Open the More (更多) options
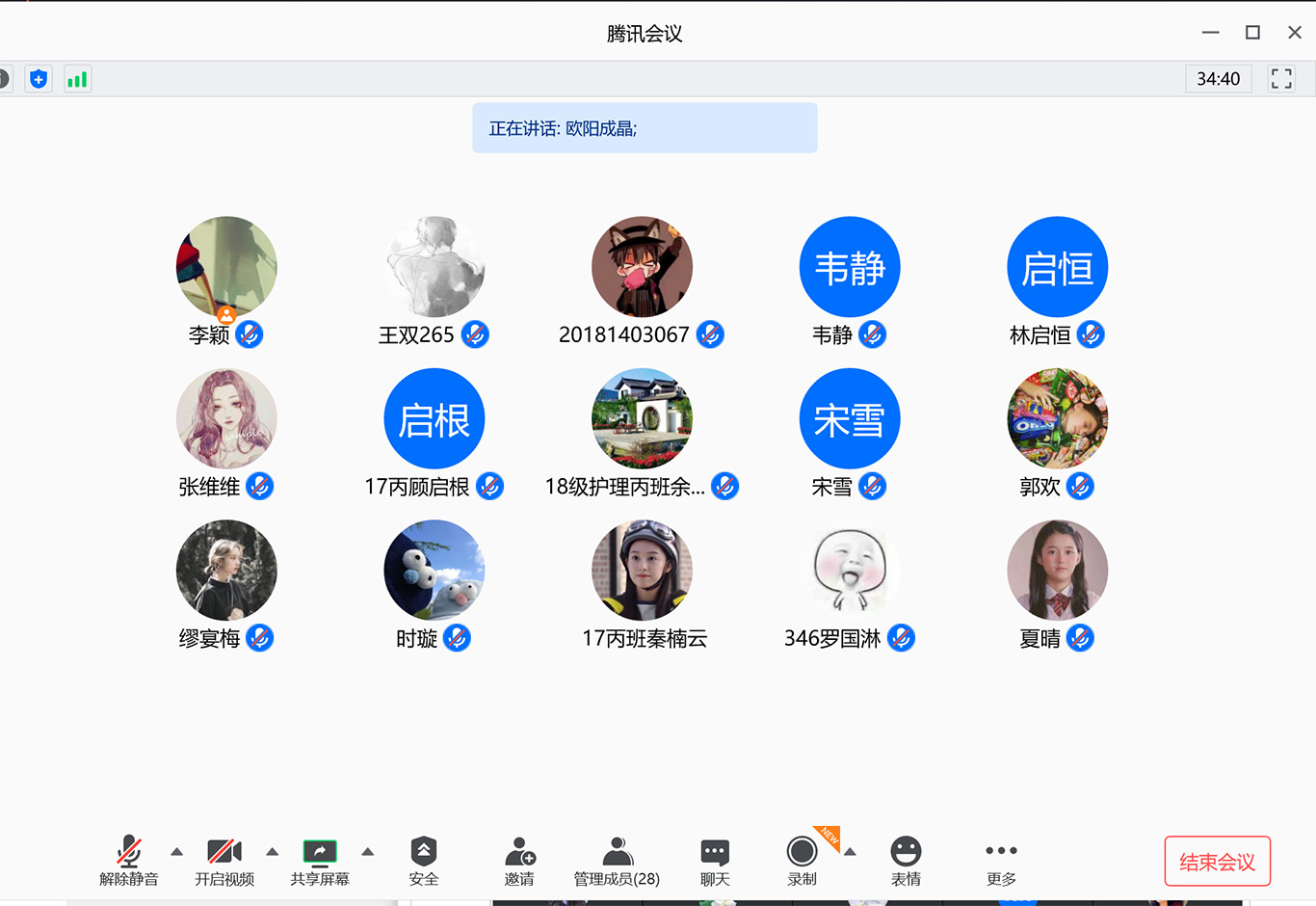This screenshot has height=906, width=1316. 1001,861
